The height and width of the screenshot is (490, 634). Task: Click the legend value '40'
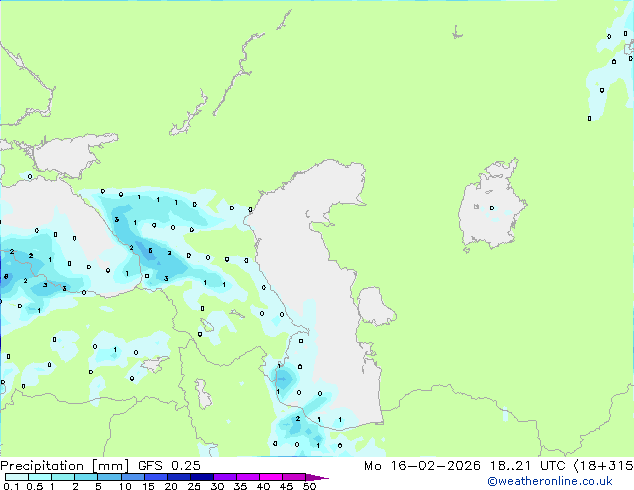263,486
